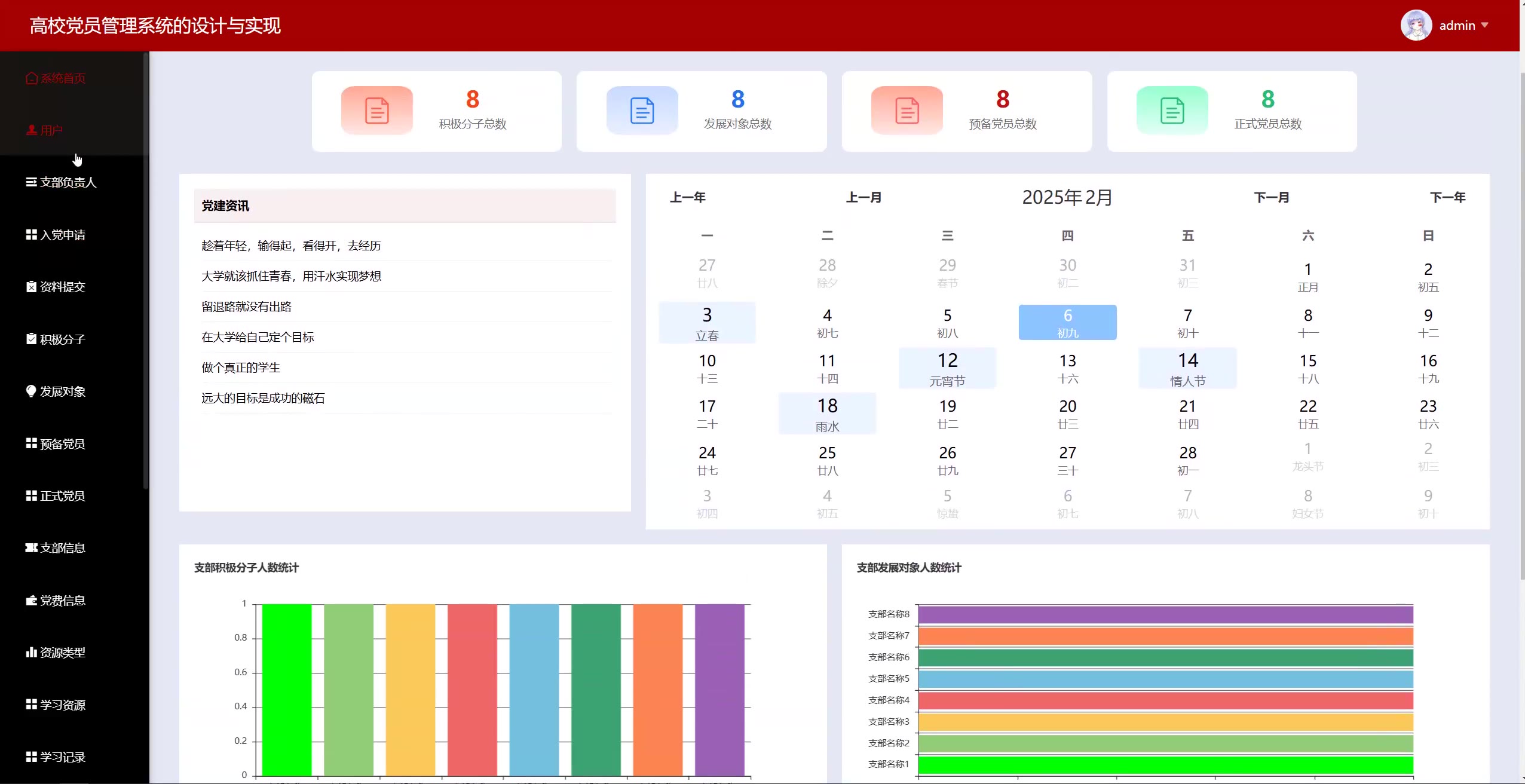Image resolution: width=1525 pixels, height=784 pixels.
Task: Click the 发展对象总数 blue document icon
Action: (x=642, y=111)
